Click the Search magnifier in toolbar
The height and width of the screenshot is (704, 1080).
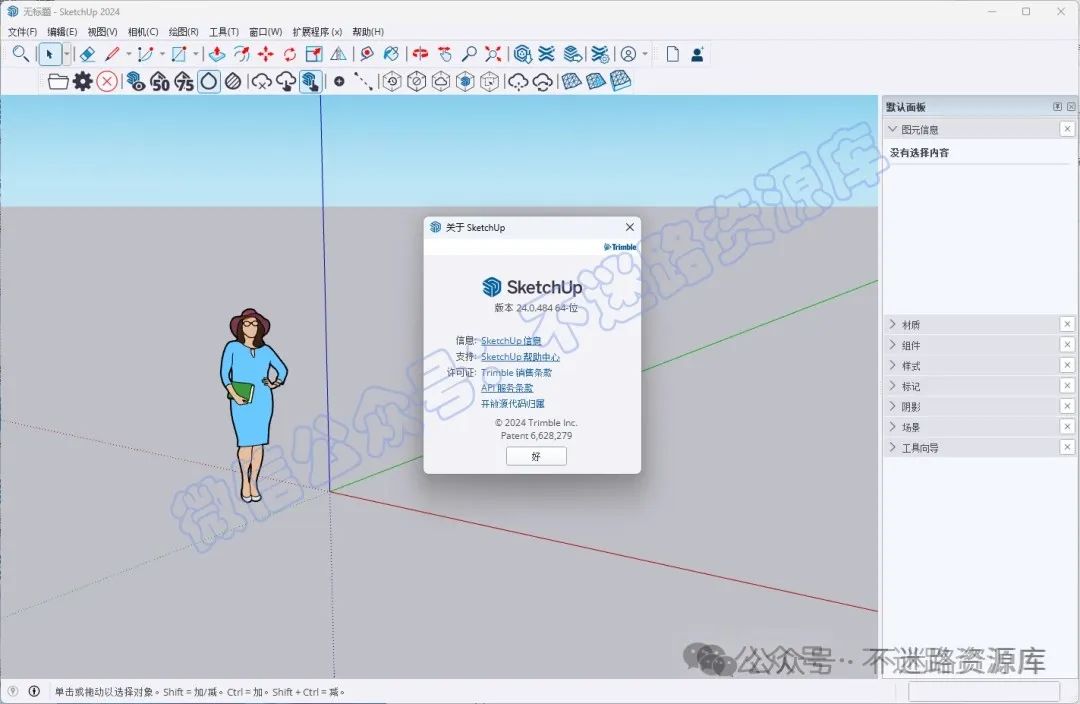pos(21,54)
